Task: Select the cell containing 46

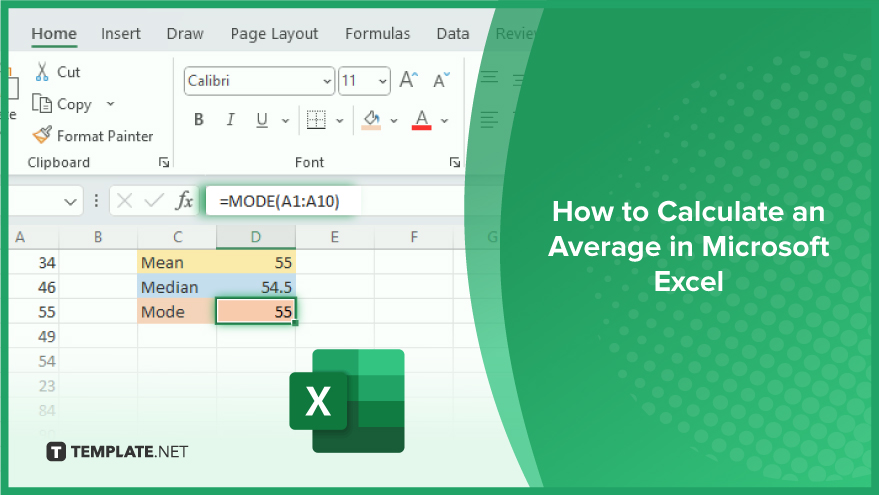Action: tap(34, 286)
